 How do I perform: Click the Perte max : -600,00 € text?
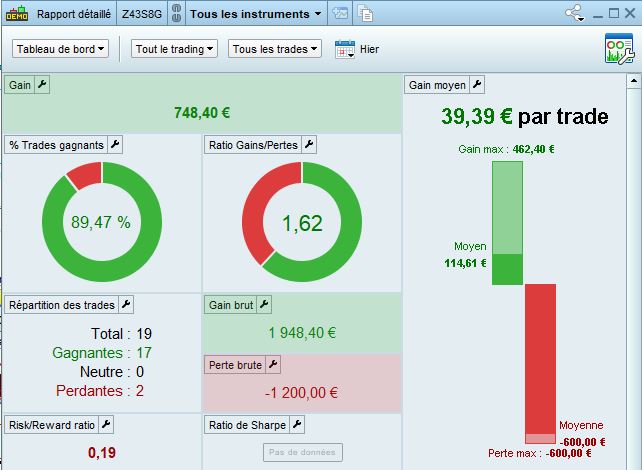[x=540, y=453]
